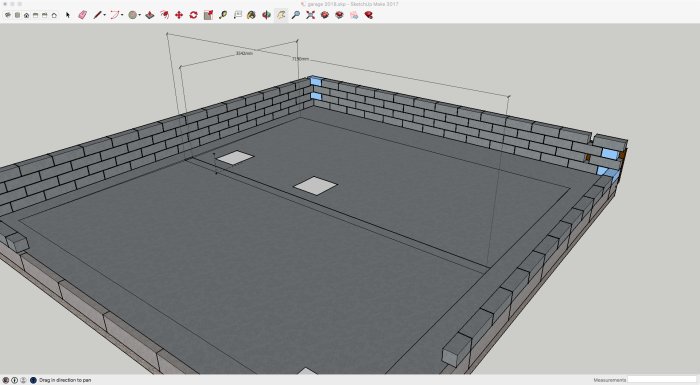Activate the Line pencil tool

coord(97,15)
